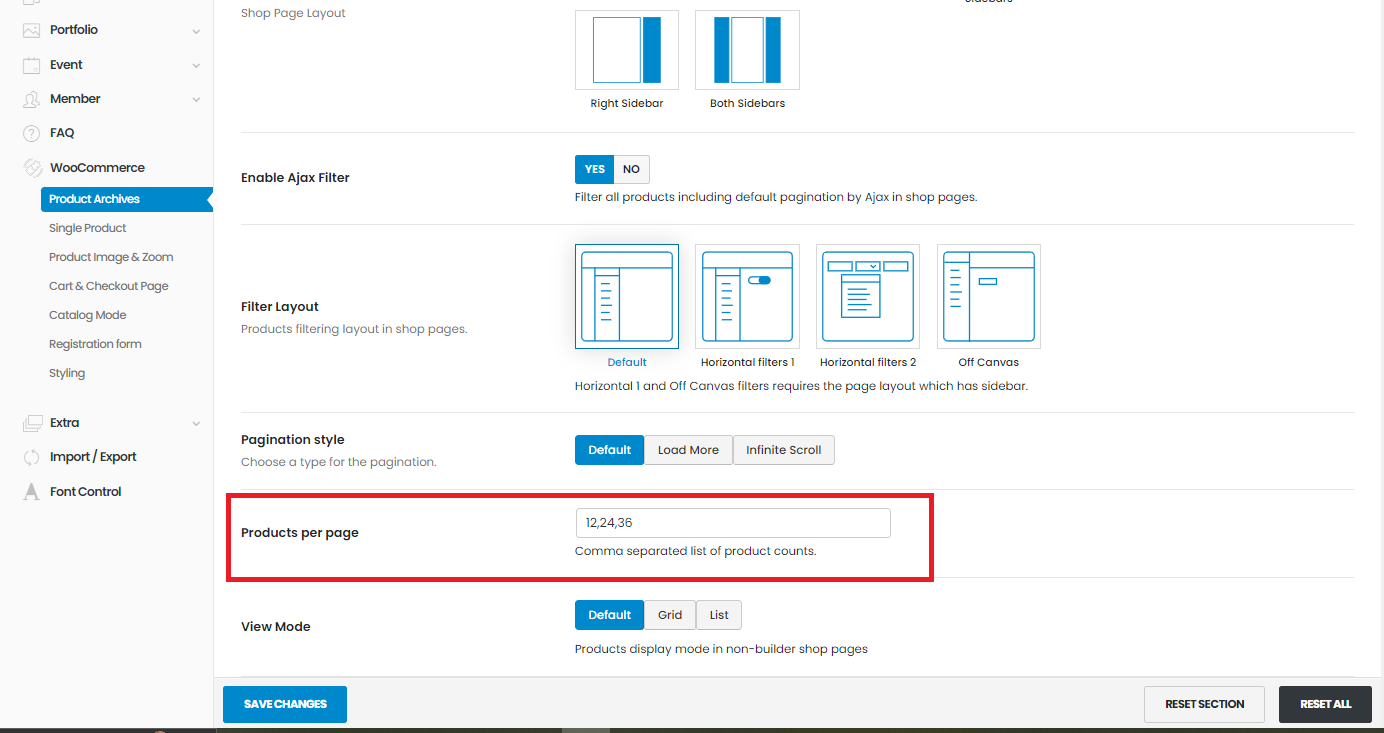Expand the Portfolio menu chevron
This screenshot has width=1384, height=733.
click(196, 31)
